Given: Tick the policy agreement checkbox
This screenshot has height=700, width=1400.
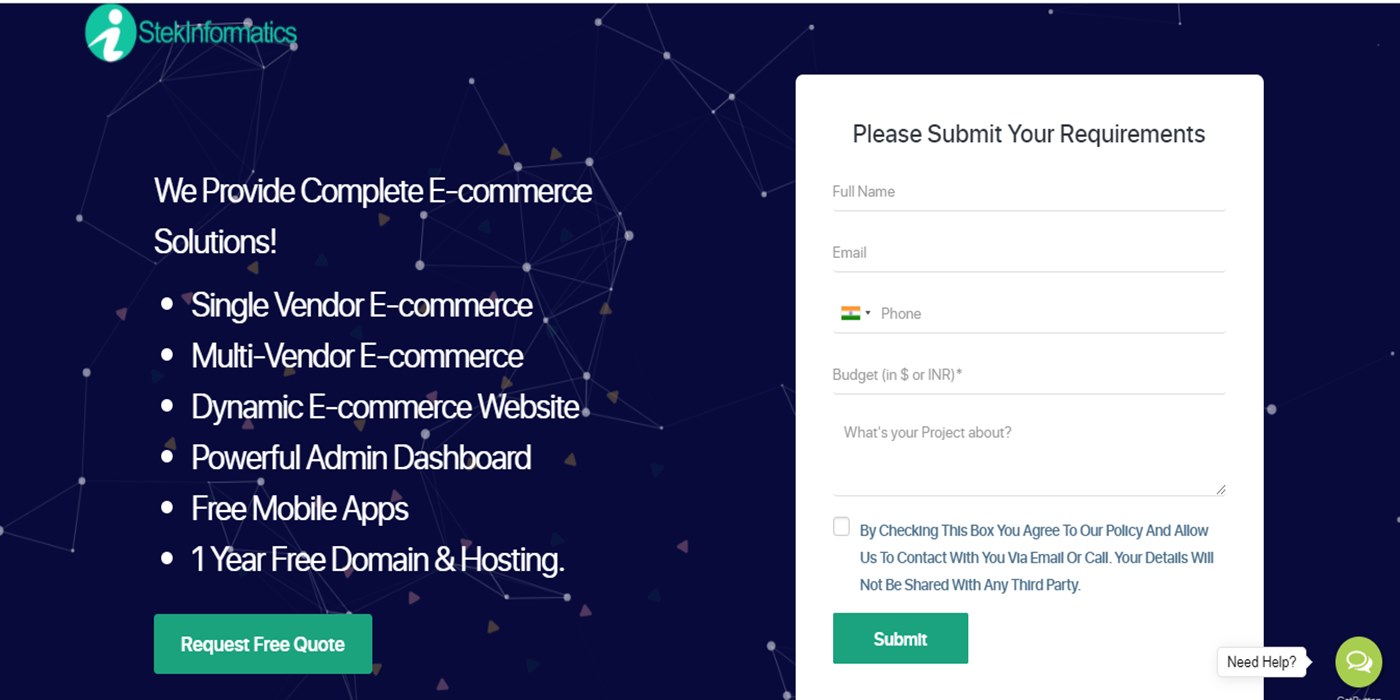Looking at the screenshot, I should 841,527.
